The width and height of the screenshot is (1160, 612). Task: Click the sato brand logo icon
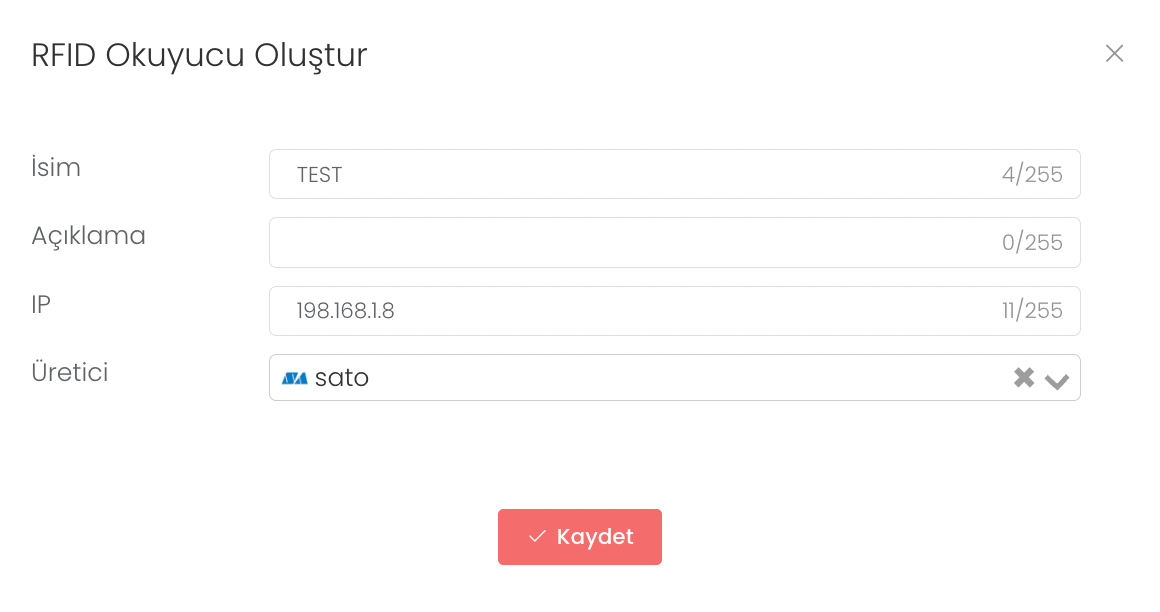pyautogui.click(x=294, y=379)
